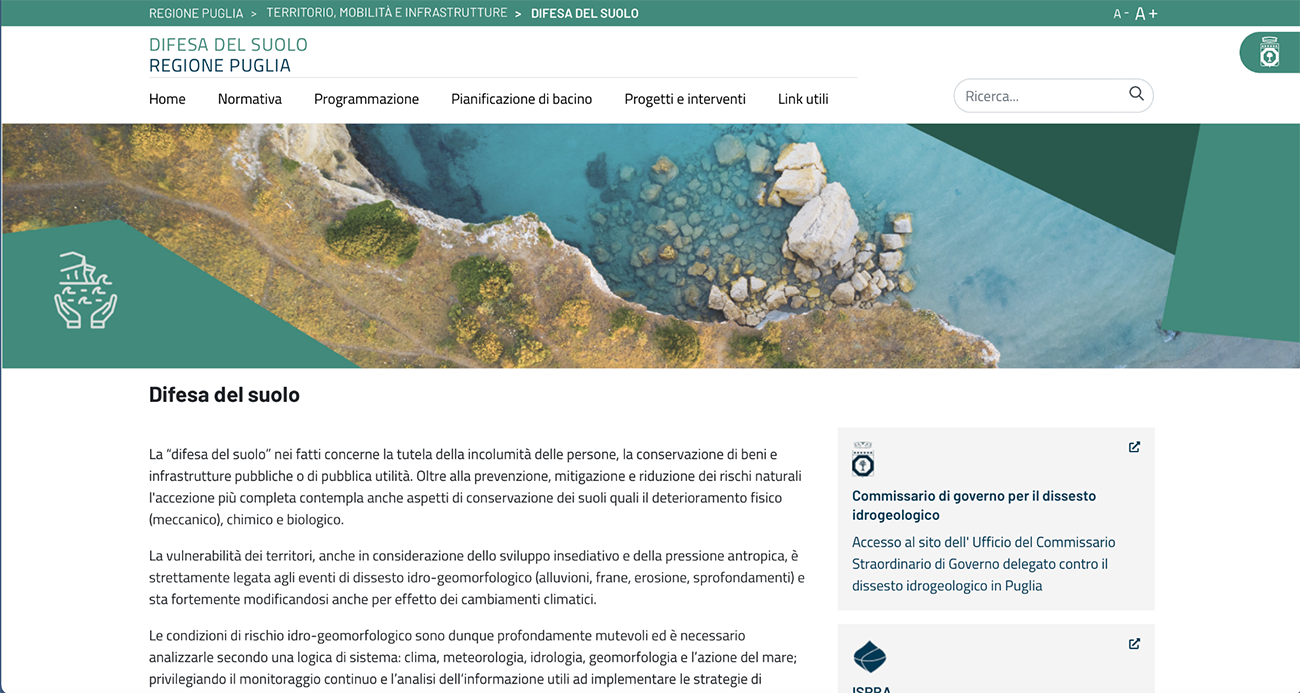Open Progetti e interventi menu
Image resolution: width=1300 pixels, height=693 pixels.
(685, 99)
